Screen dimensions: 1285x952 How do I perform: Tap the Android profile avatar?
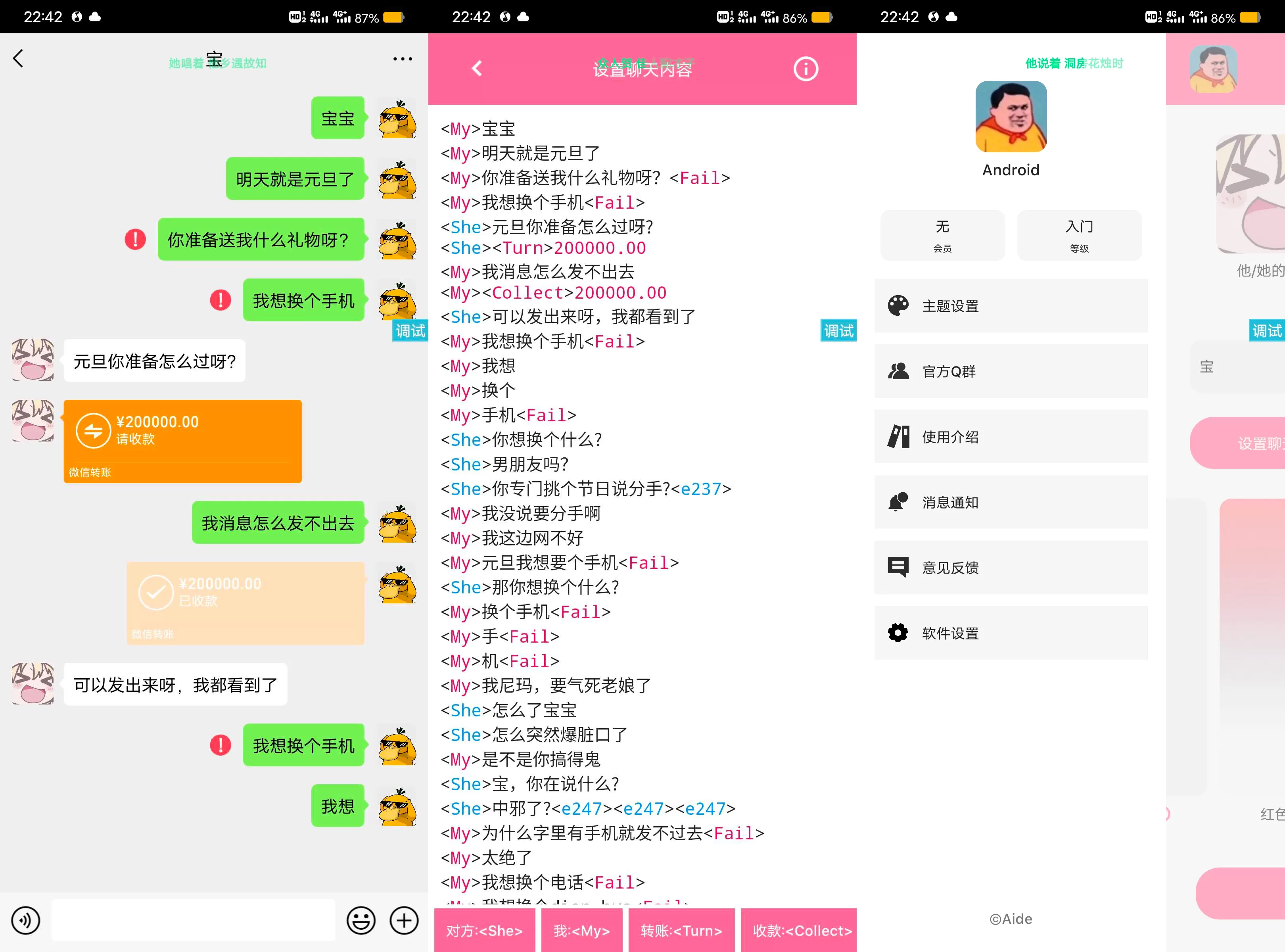pos(1011,116)
